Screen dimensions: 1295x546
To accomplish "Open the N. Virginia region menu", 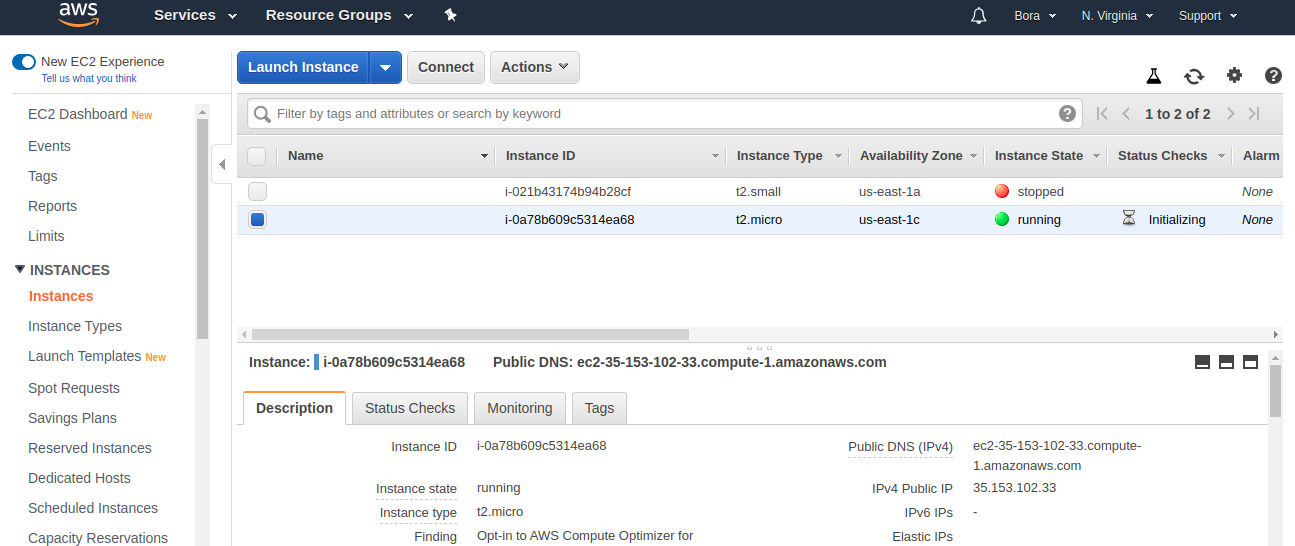I will click(1117, 15).
